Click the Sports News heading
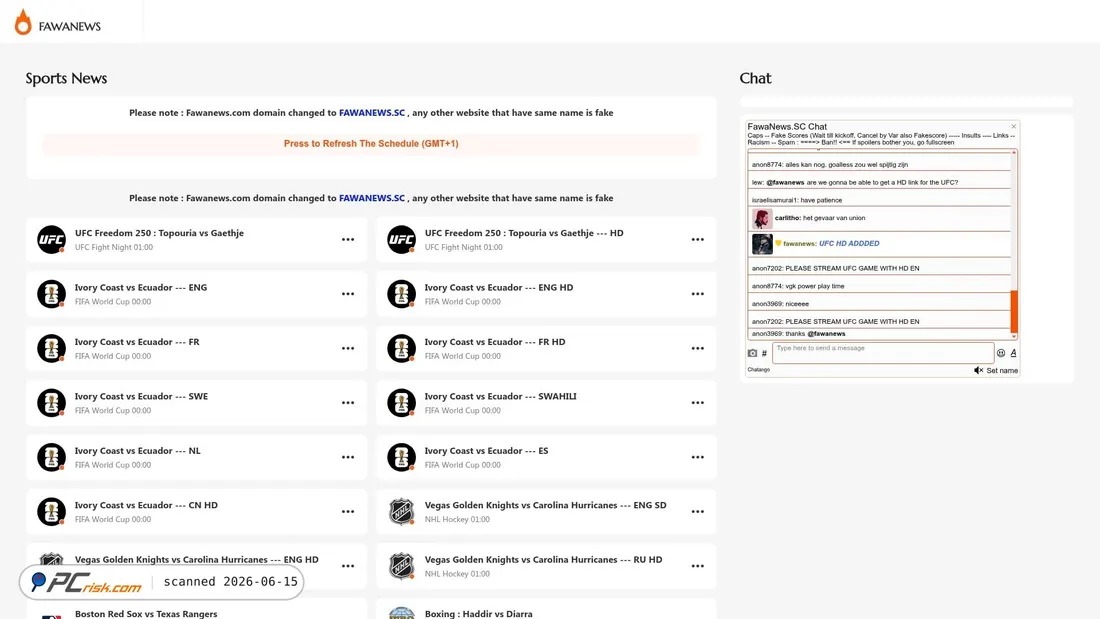This screenshot has width=1100, height=619. tap(66, 78)
